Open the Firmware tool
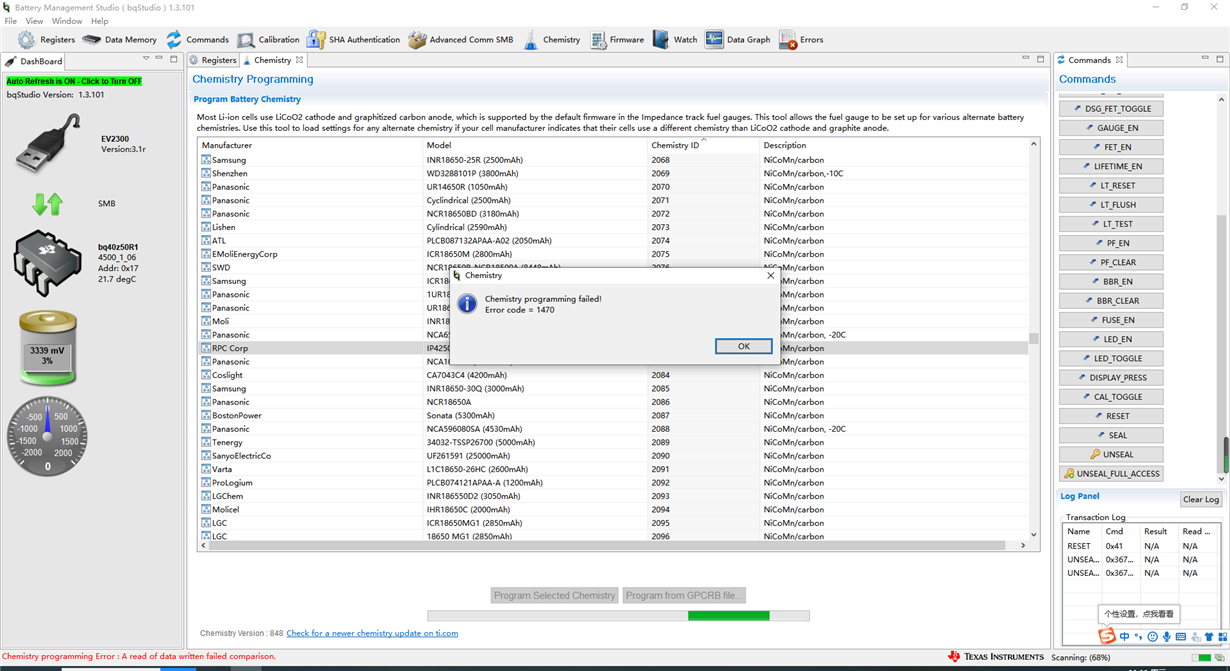1230x671 pixels. pyautogui.click(x=617, y=40)
